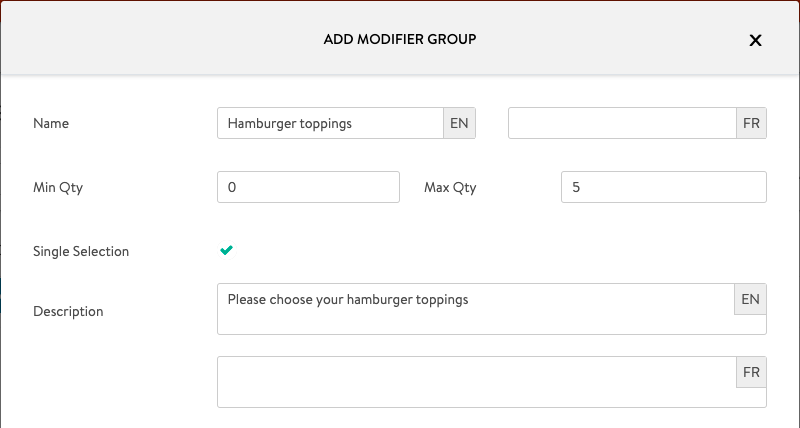Click the EN badge beside the Name field
This screenshot has height=428, width=800.
[460, 123]
